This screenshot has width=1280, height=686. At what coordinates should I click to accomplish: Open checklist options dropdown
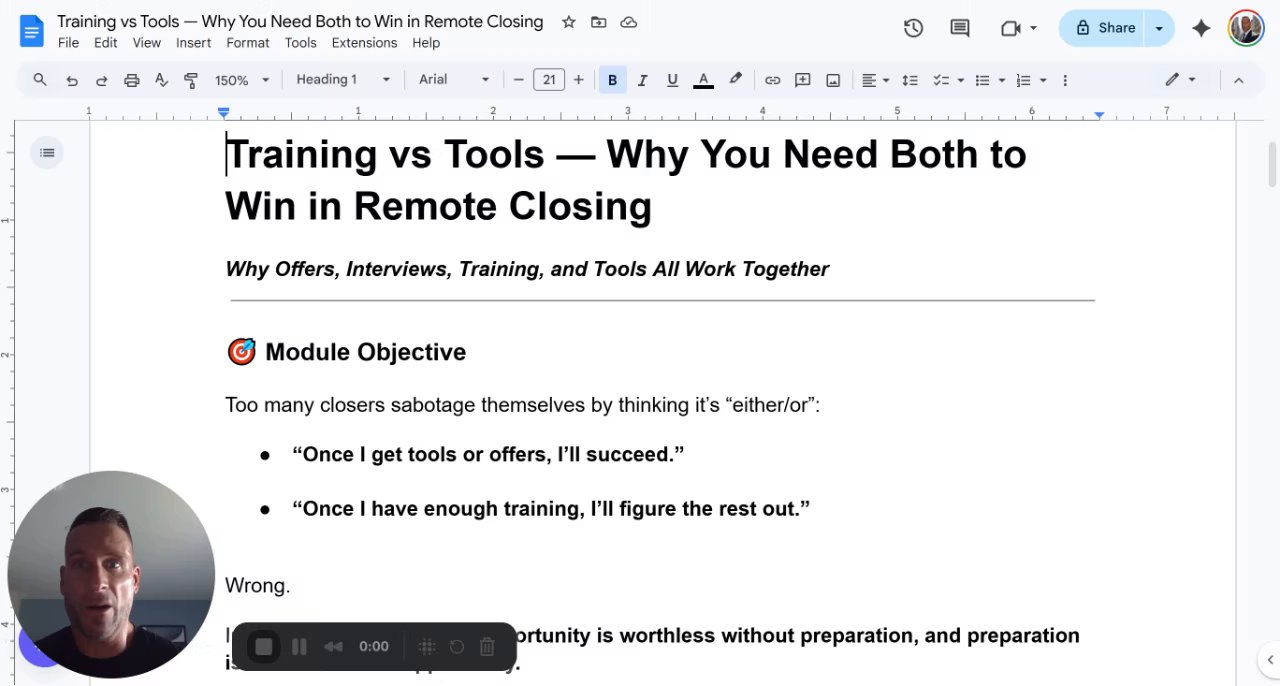pyautogui.click(x=948, y=80)
